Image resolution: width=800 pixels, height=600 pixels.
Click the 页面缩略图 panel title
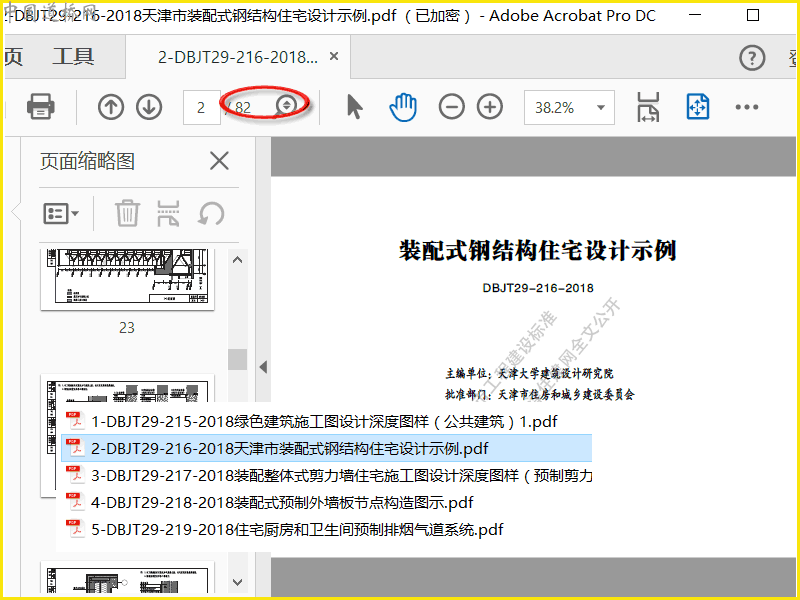pos(87,161)
